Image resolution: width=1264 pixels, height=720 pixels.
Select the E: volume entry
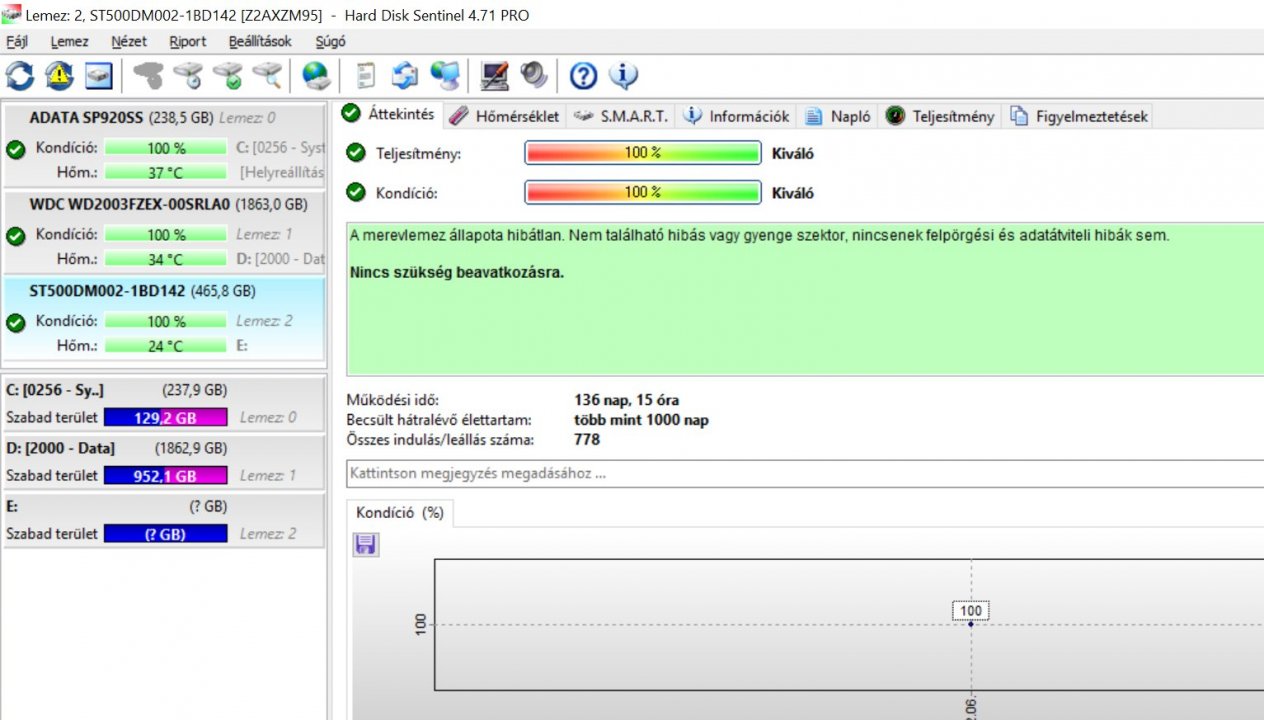tap(164, 519)
